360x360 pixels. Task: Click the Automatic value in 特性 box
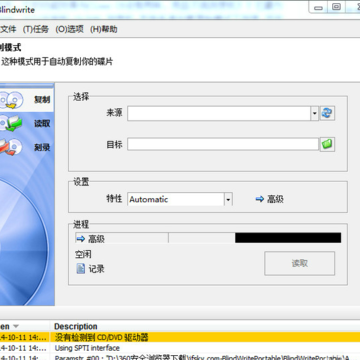[x=149, y=199]
